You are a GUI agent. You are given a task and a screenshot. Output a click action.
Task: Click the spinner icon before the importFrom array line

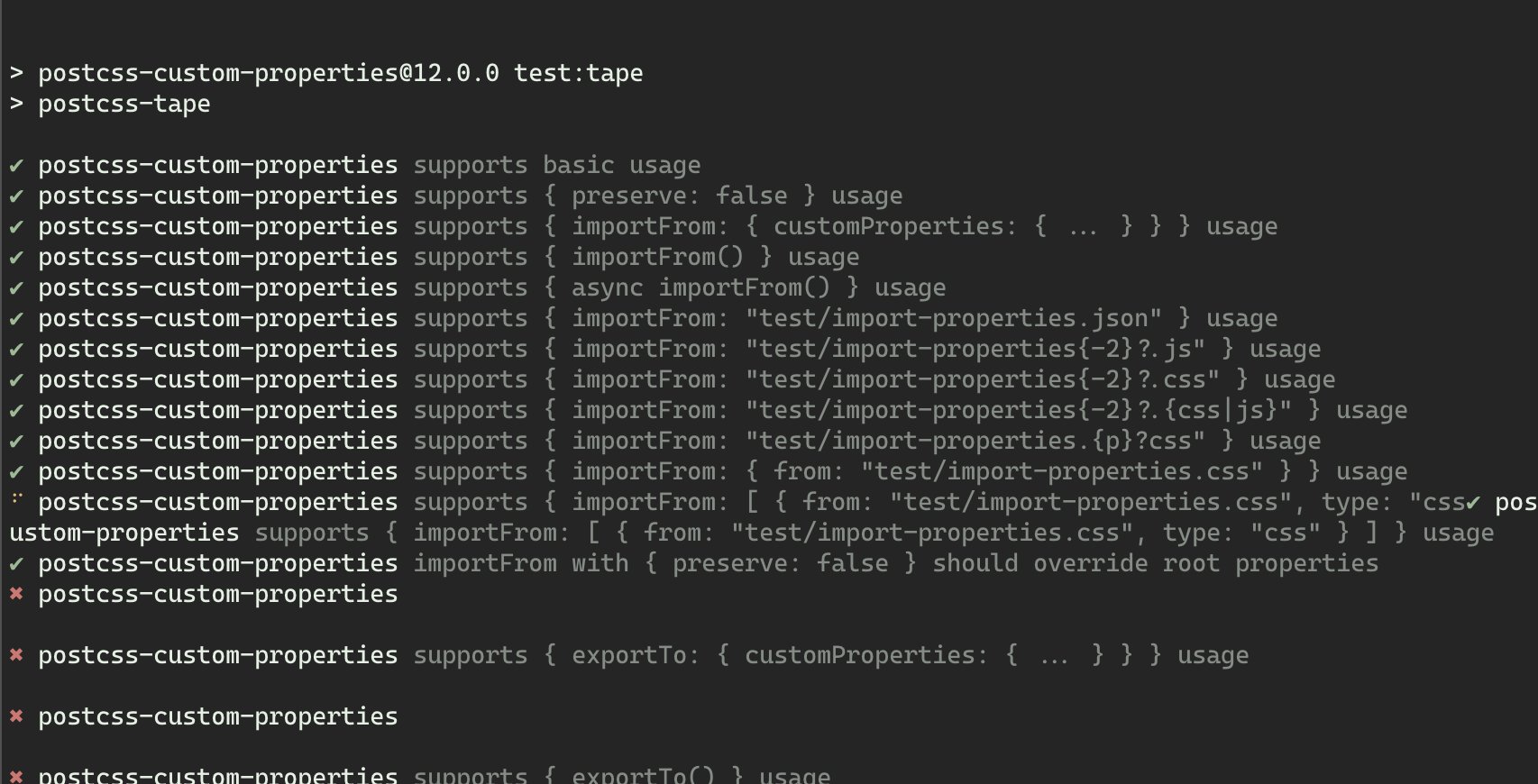[x=16, y=499]
